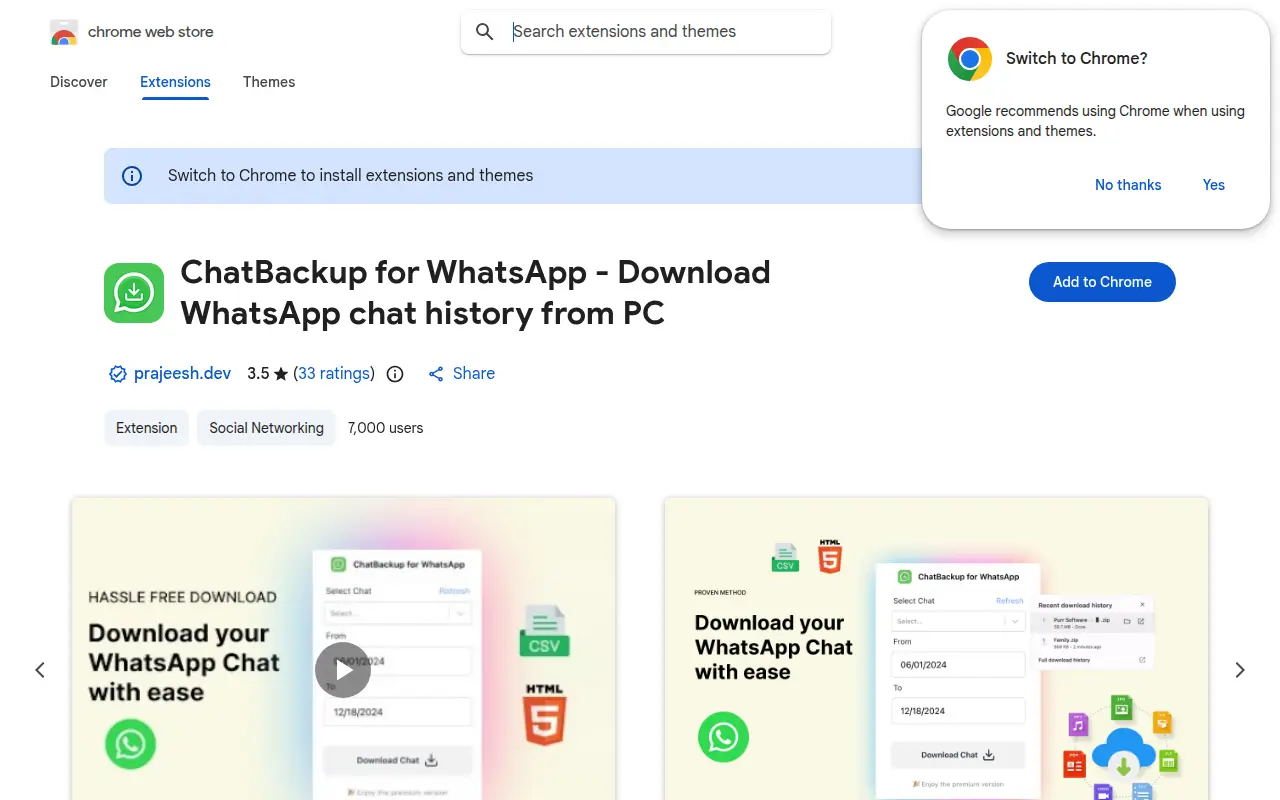Click the verified badge next to prajeesh.dev
The width and height of the screenshot is (1280, 800).
tap(118, 374)
